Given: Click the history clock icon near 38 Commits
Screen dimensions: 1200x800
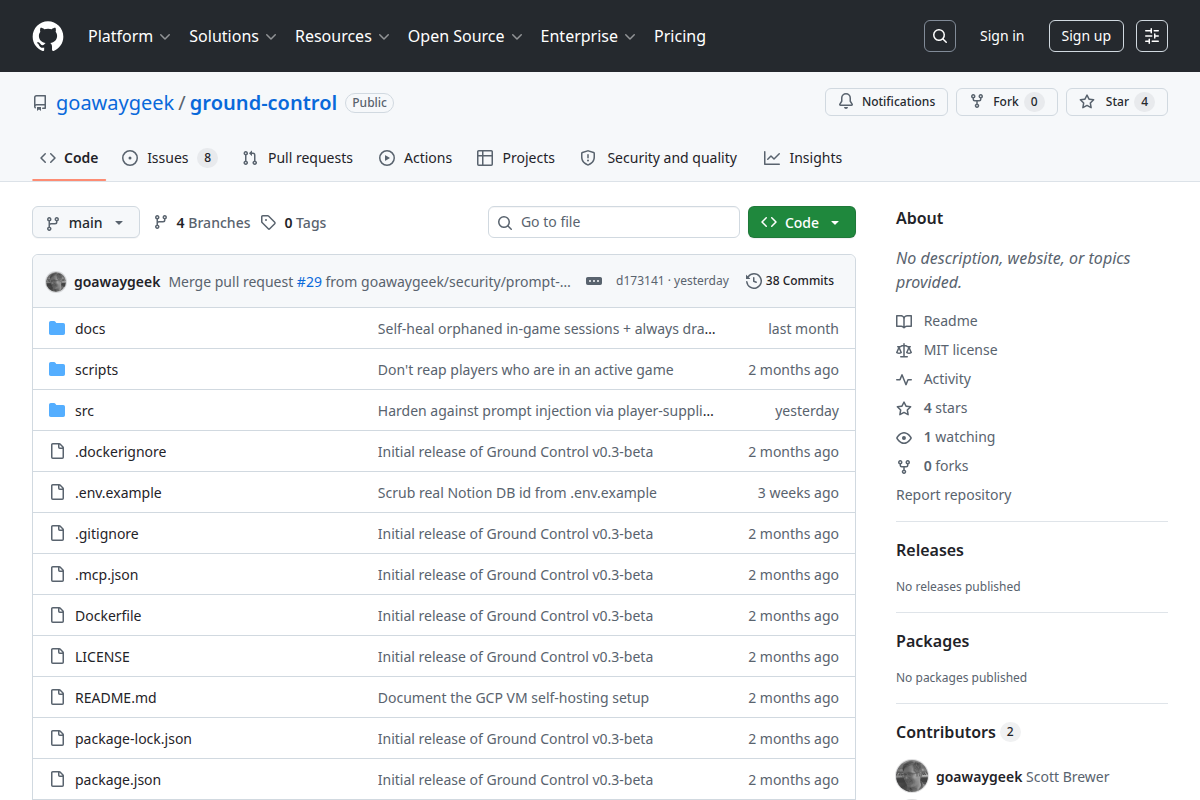Looking at the screenshot, I should pyautogui.click(x=753, y=281).
